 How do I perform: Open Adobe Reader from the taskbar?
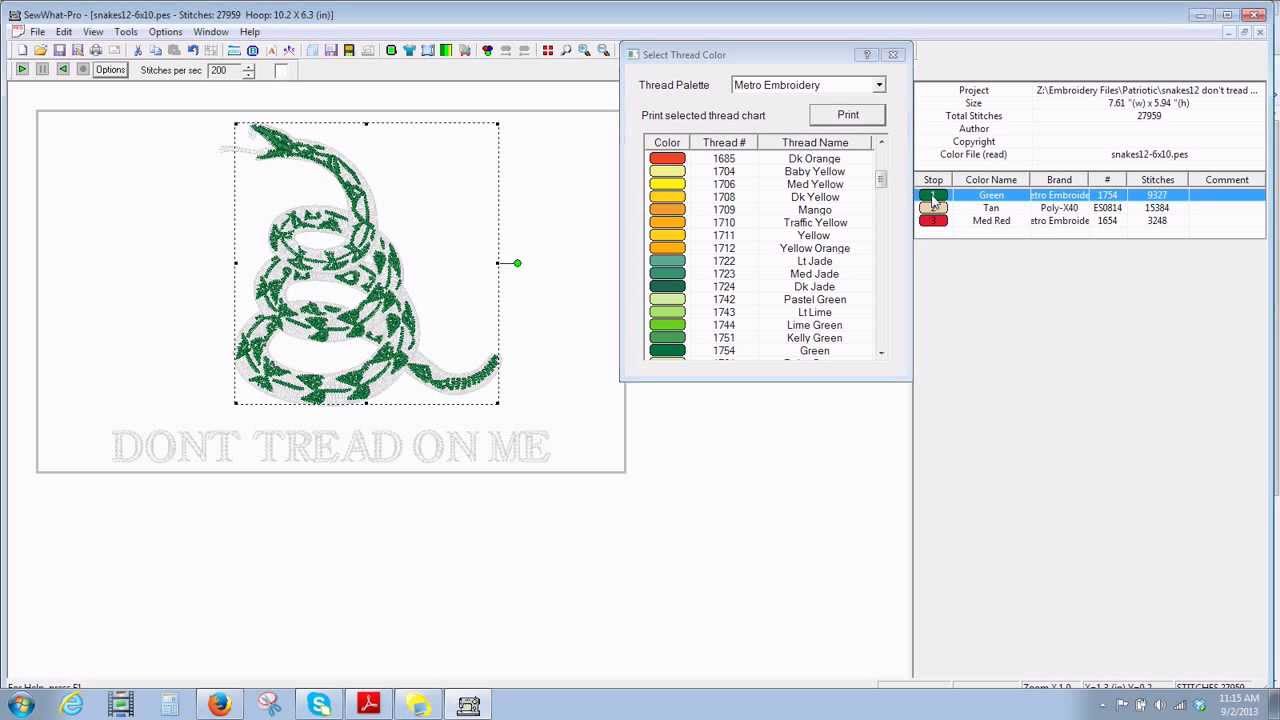[x=369, y=705]
